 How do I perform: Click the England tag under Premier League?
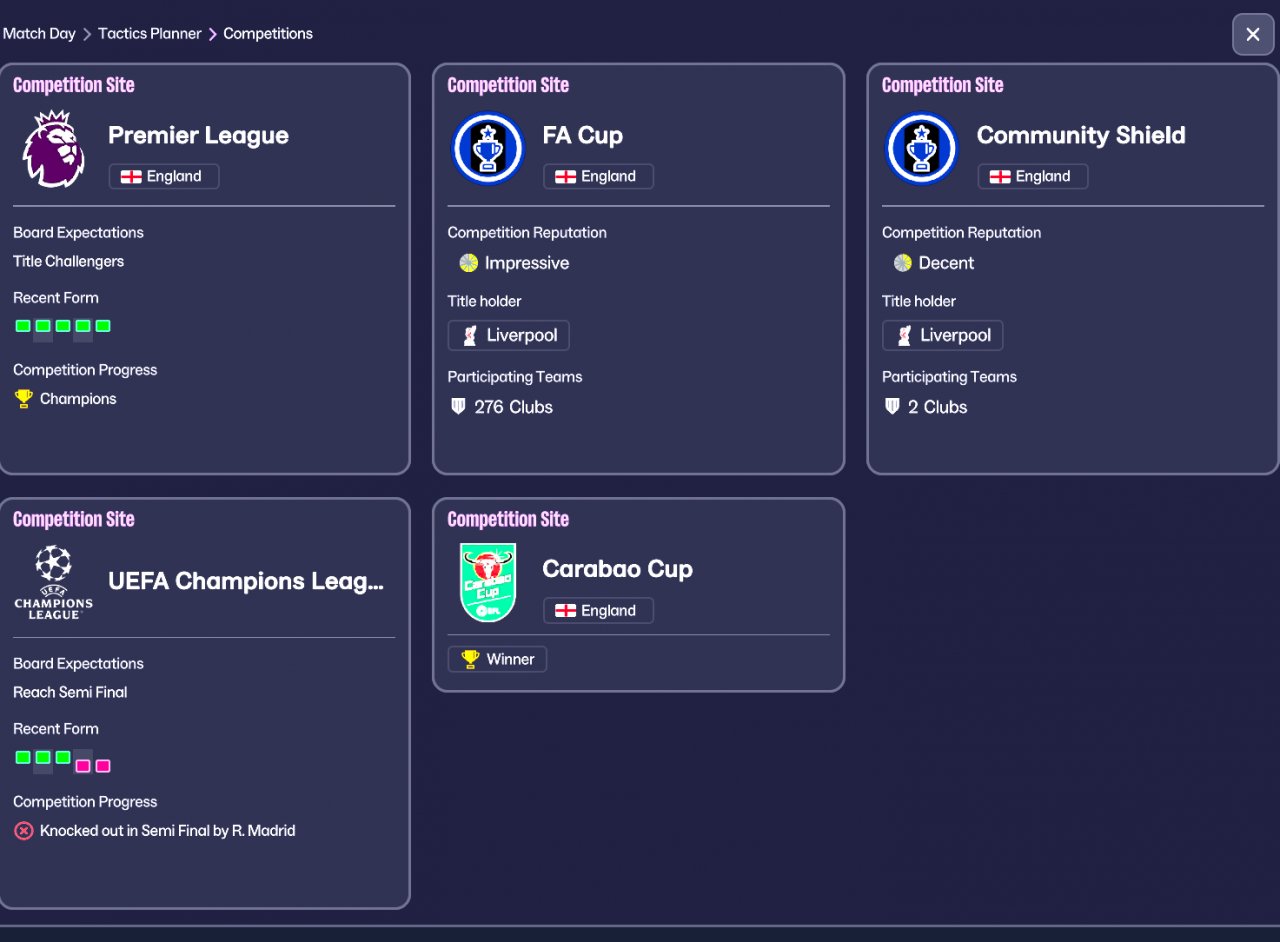164,176
